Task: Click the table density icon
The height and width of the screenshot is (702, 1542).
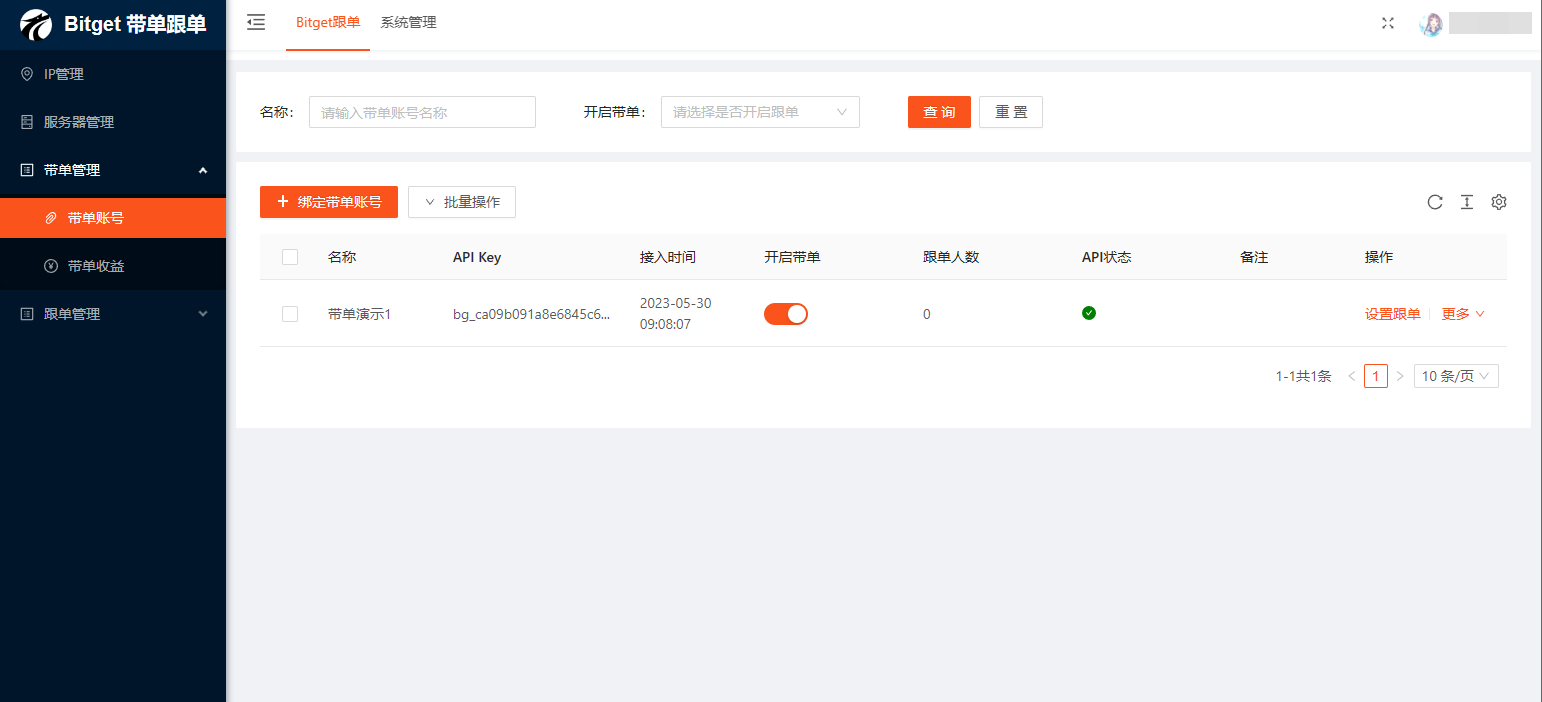Action: 1467,202
